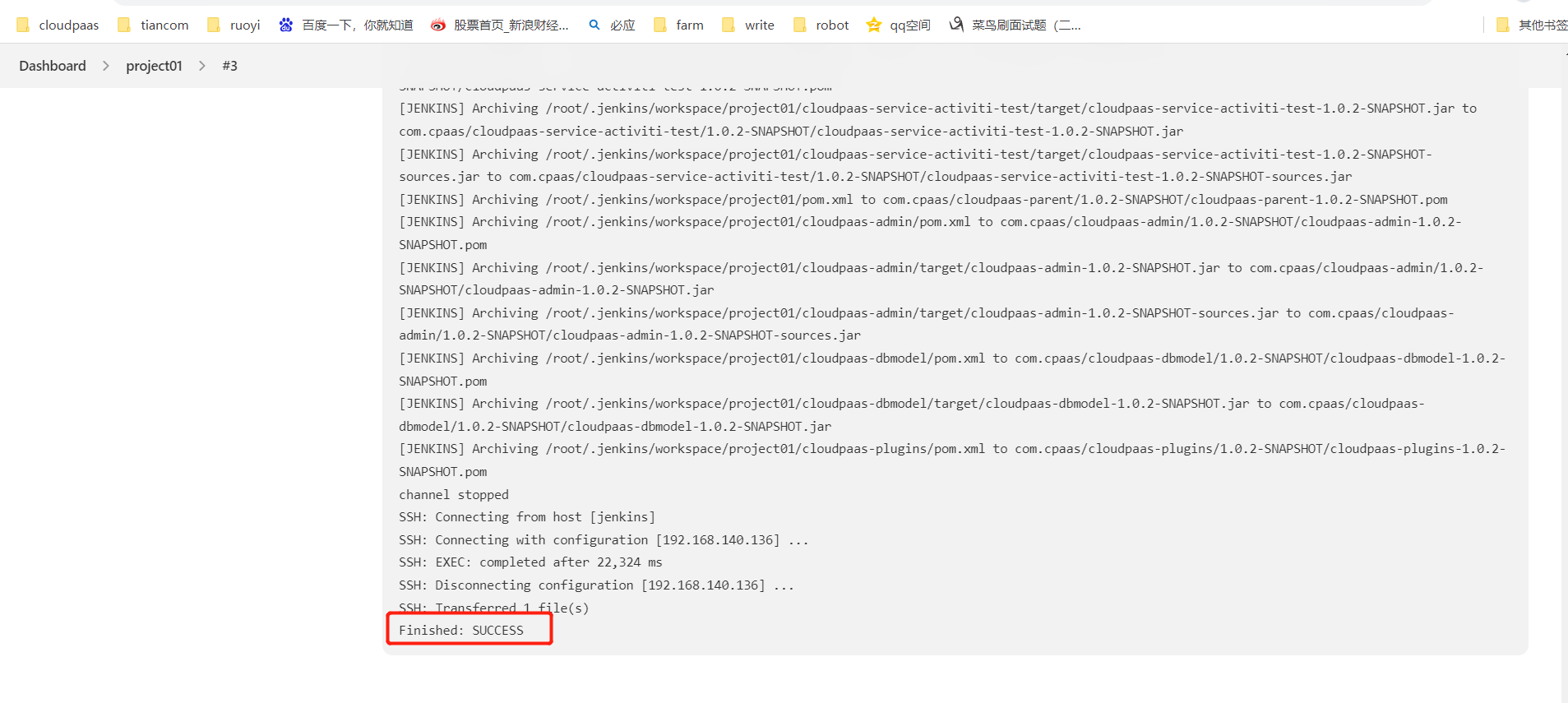Open the 其他书签 bookmarks folder
The width and height of the screenshot is (1568, 703).
point(1532,25)
